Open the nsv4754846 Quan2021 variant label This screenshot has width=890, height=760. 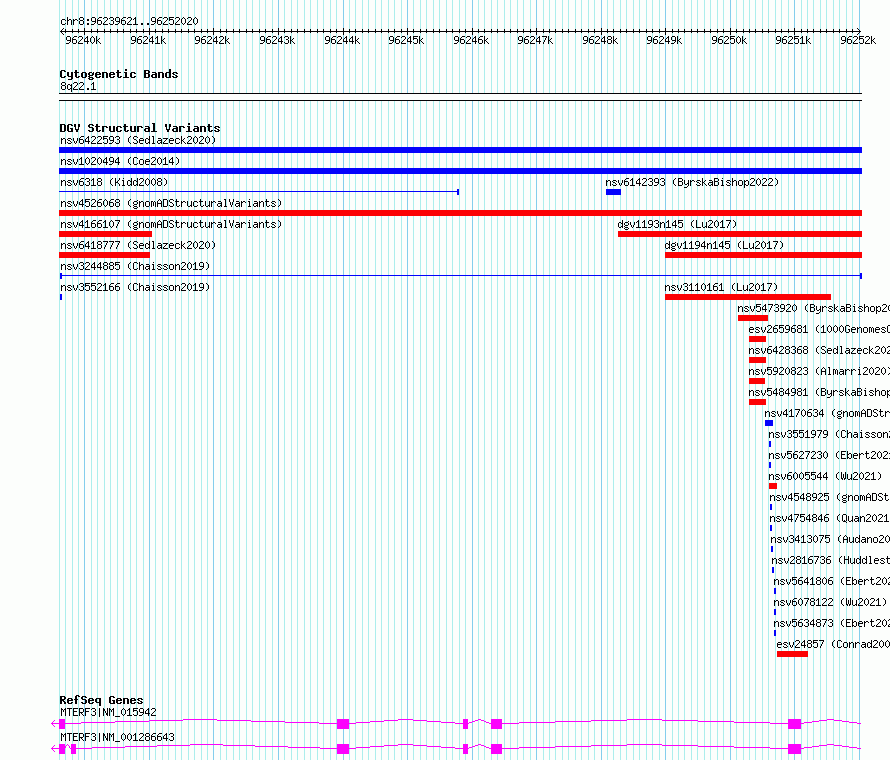829,518
